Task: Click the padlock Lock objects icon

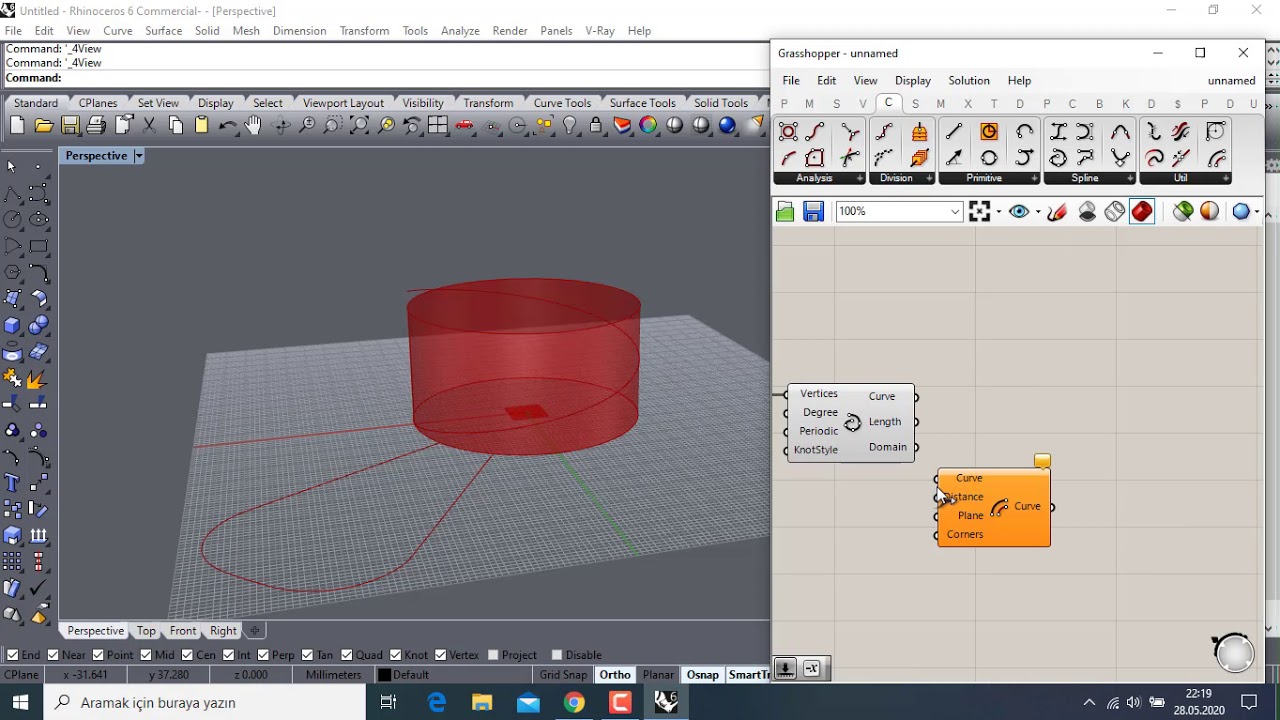Action: (596, 125)
